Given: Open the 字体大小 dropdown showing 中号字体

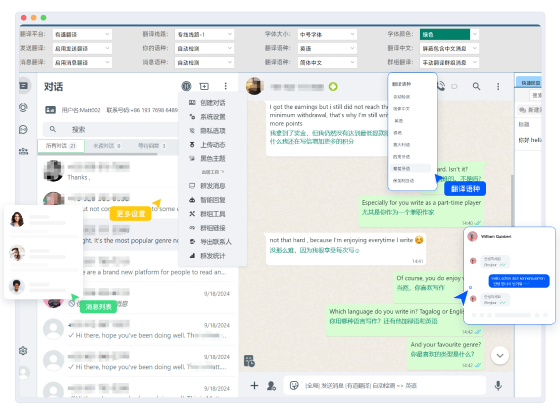Looking at the screenshot, I should point(327,34).
